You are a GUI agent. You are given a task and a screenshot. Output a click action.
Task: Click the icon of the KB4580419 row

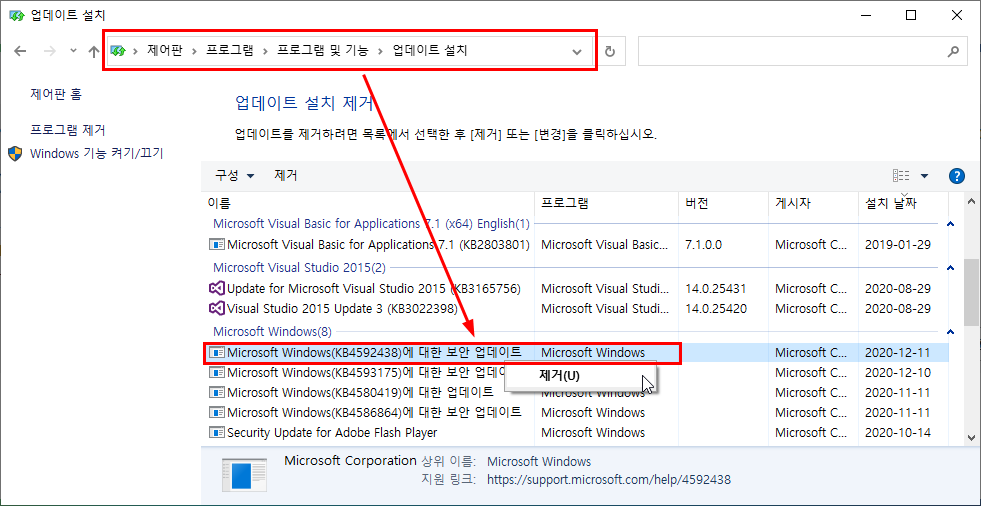click(x=216, y=393)
